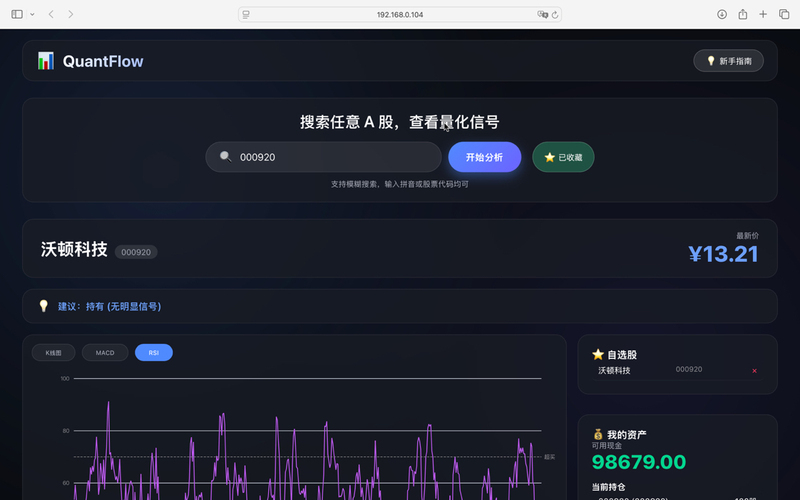Switch to the K线图 tab
Viewport: 800px width, 500px height.
[x=54, y=353]
